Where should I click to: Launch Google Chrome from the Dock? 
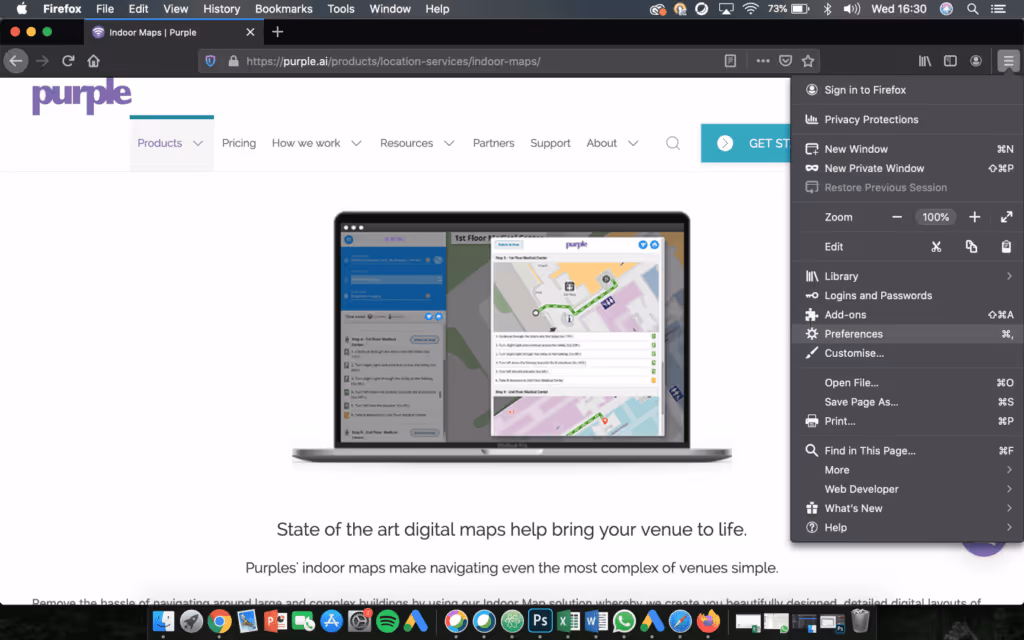pos(219,621)
